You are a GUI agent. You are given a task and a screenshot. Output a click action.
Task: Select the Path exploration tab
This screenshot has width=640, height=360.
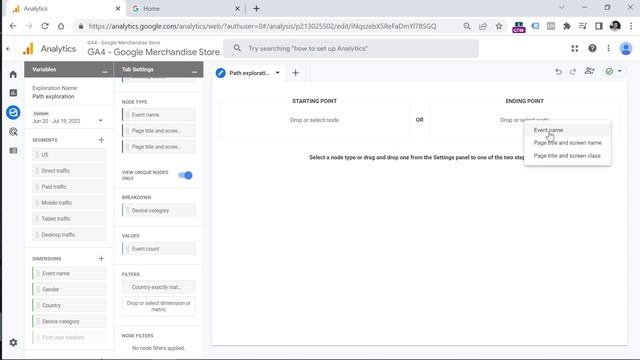249,73
